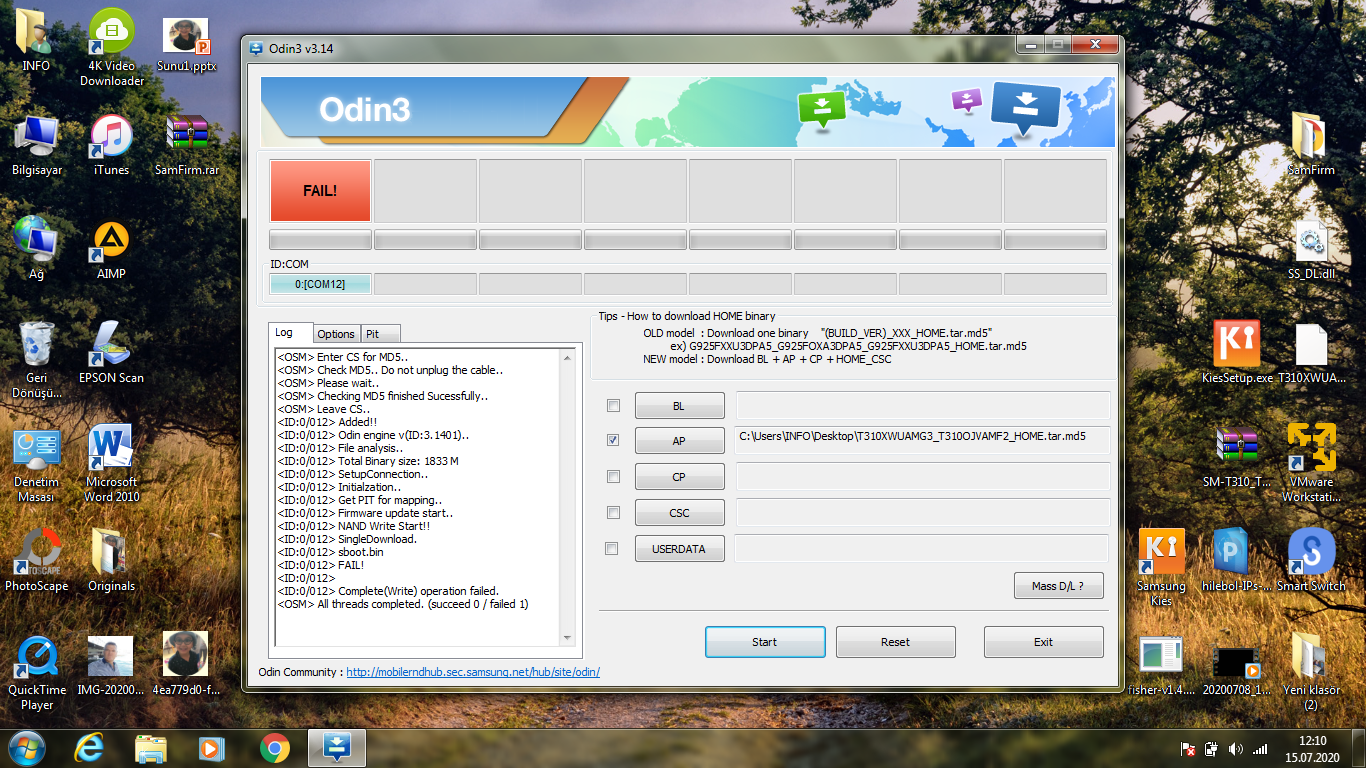The width and height of the screenshot is (1366, 768).
Task: Switch to the Pit tab
Action: point(380,334)
